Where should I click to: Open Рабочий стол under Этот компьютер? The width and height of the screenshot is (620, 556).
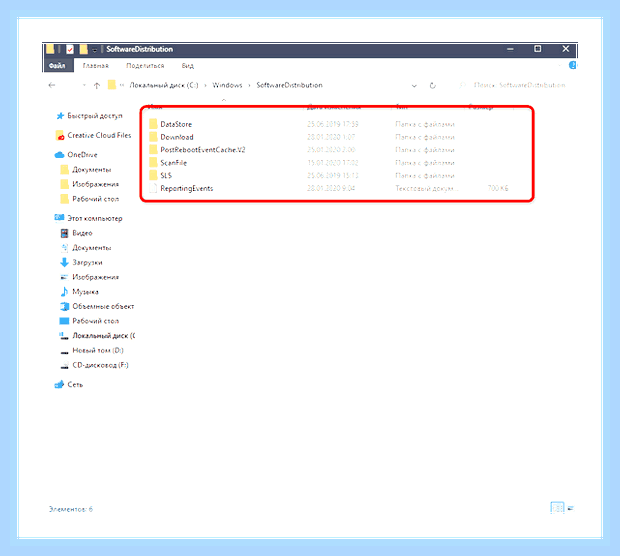click(95, 321)
